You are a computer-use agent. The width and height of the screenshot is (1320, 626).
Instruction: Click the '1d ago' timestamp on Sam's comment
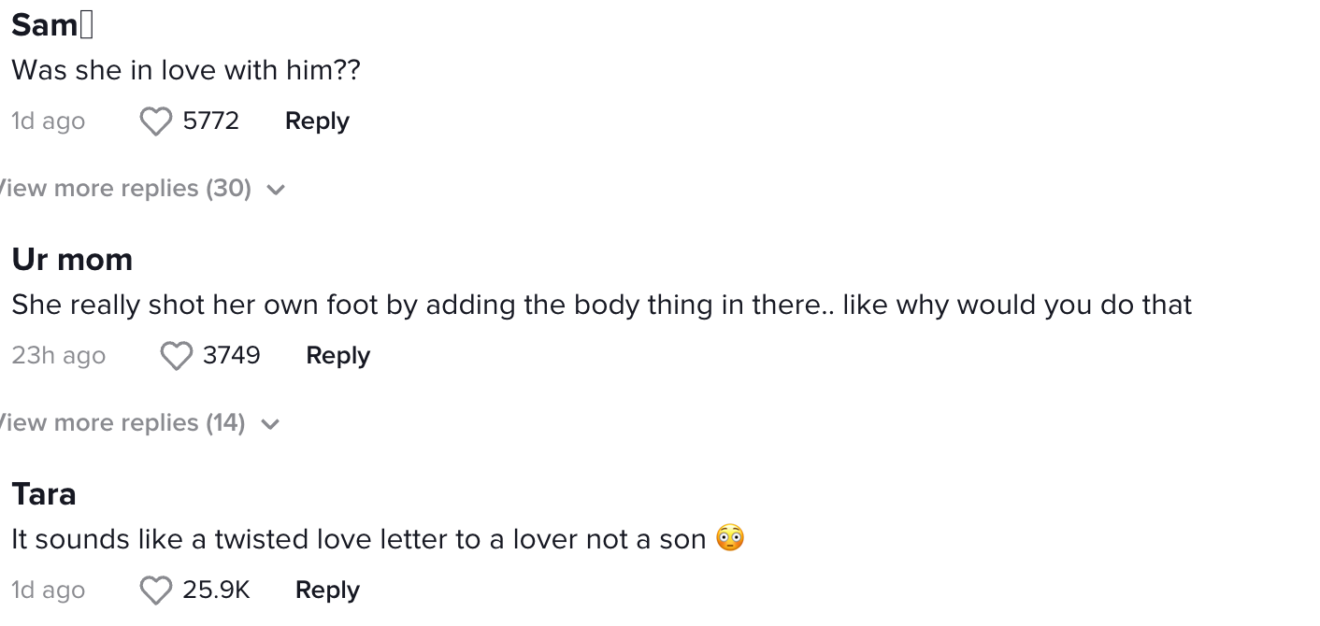[x=47, y=120]
